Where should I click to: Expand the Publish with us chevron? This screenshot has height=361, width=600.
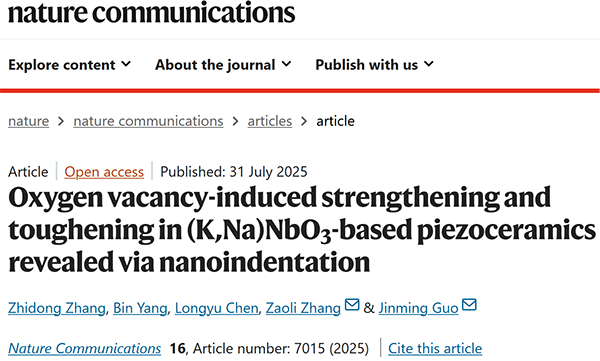[429, 64]
